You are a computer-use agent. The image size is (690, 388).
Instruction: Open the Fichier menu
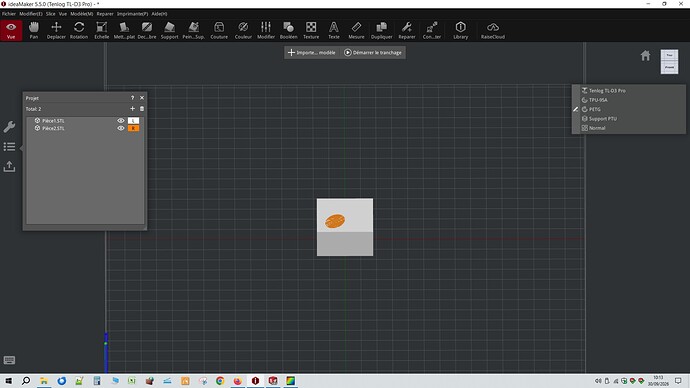click(x=9, y=14)
